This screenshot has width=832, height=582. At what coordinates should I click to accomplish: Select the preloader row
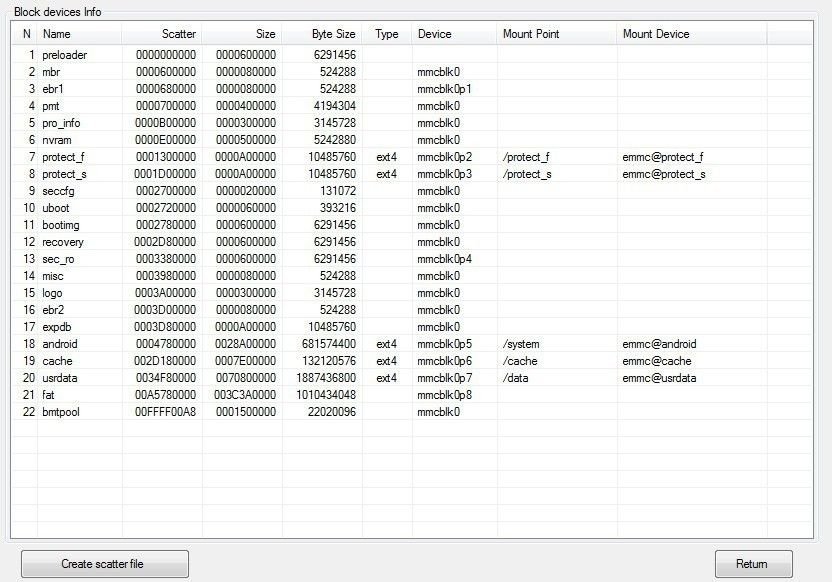[412, 55]
